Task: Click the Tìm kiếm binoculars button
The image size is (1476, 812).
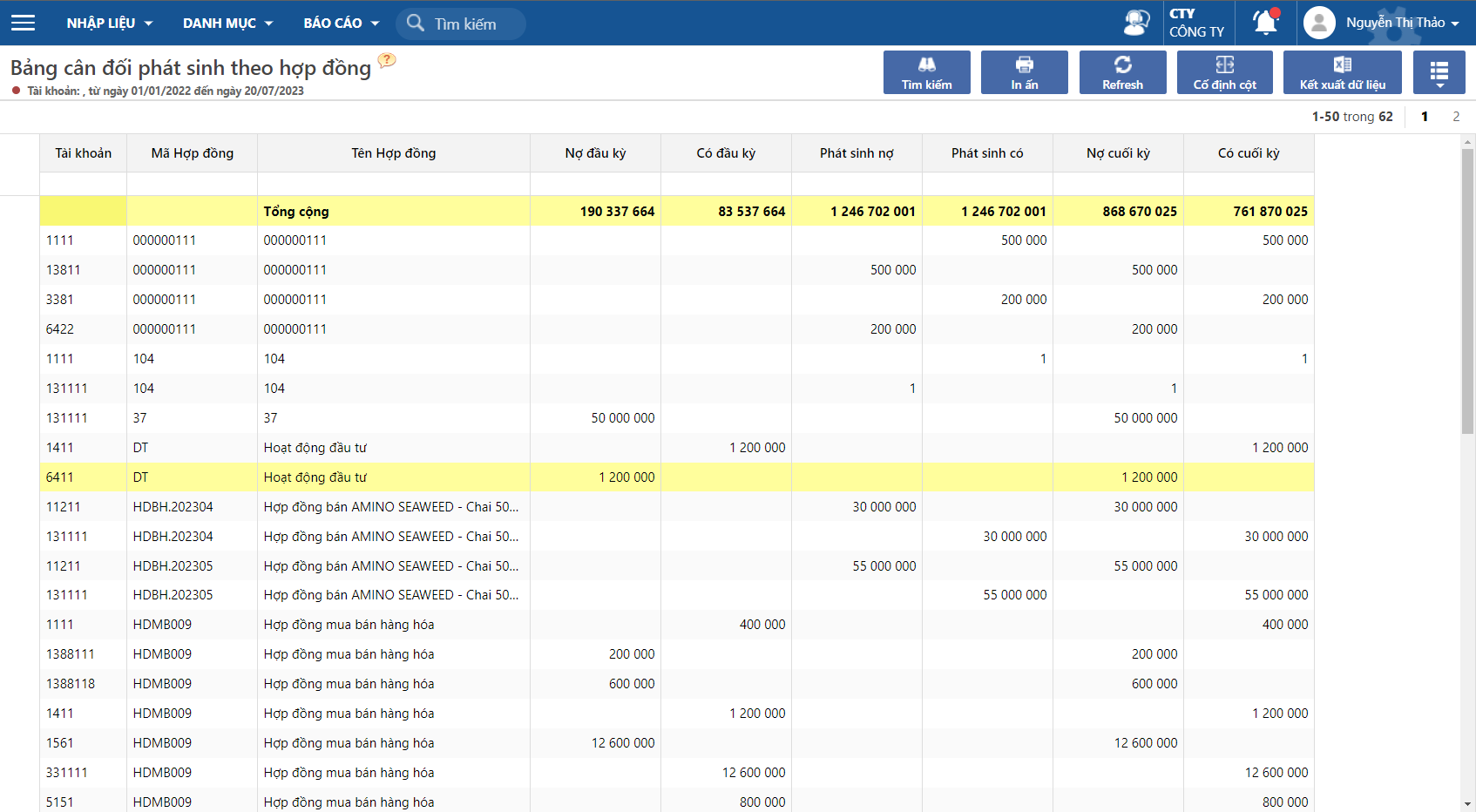Action: [926, 72]
